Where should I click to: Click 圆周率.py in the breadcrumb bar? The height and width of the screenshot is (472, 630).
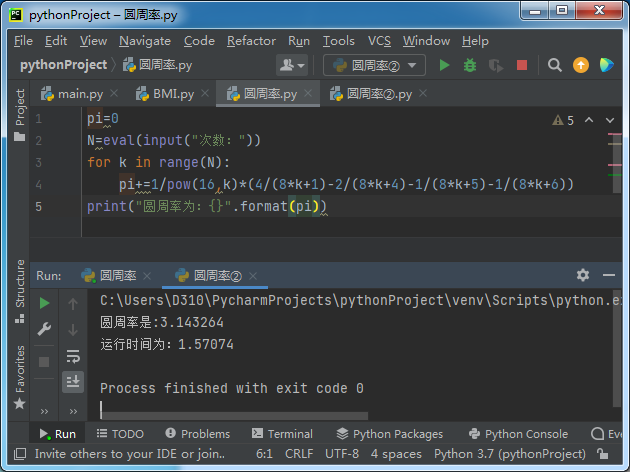[158, 65]
